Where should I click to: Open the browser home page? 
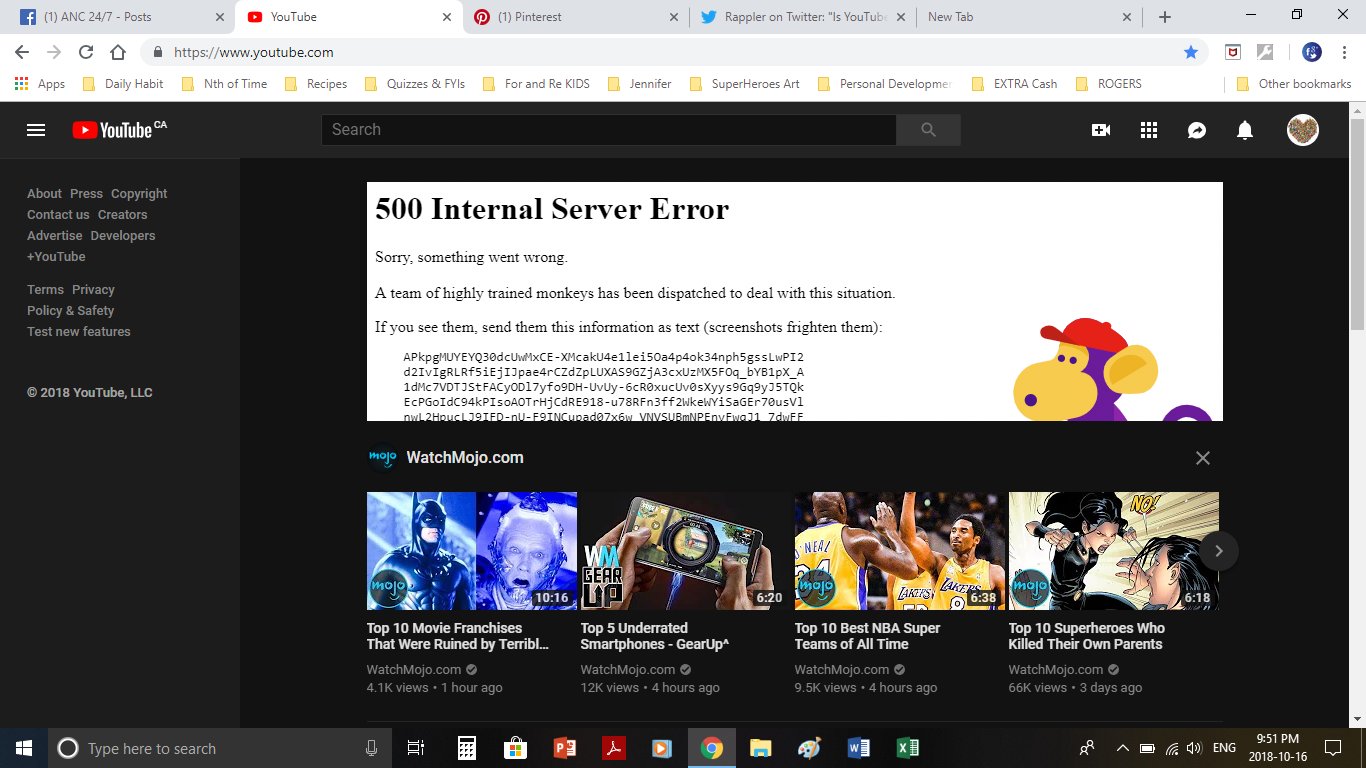[x=118, y=52]
